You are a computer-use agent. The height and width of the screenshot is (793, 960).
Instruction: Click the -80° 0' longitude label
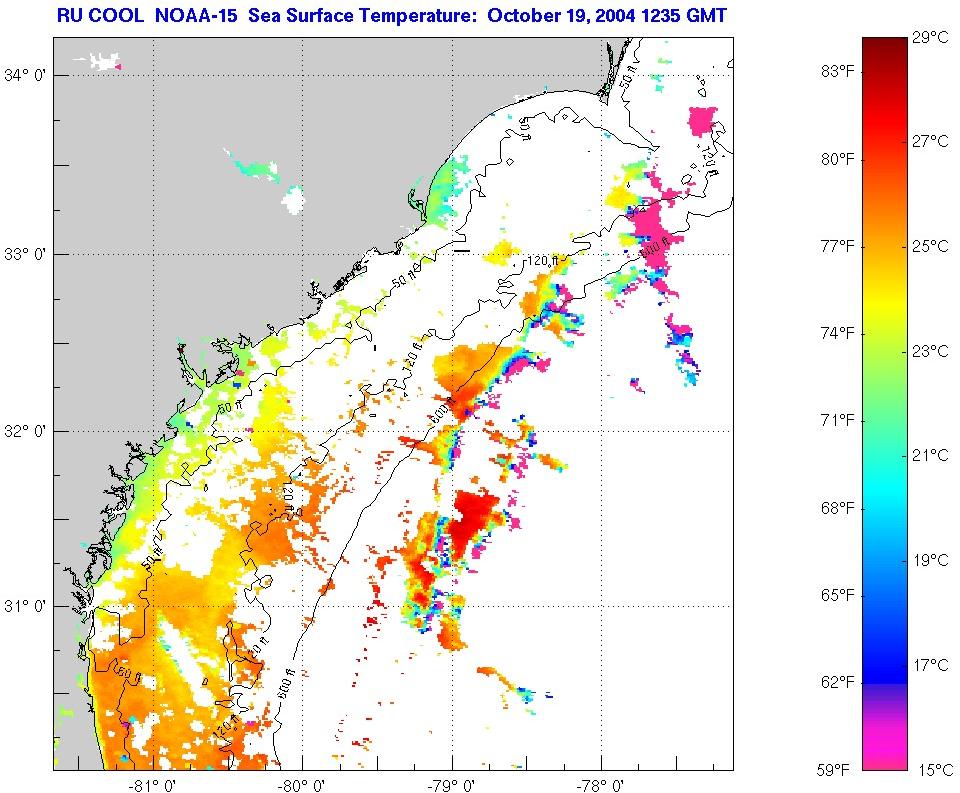click(302, 785)
